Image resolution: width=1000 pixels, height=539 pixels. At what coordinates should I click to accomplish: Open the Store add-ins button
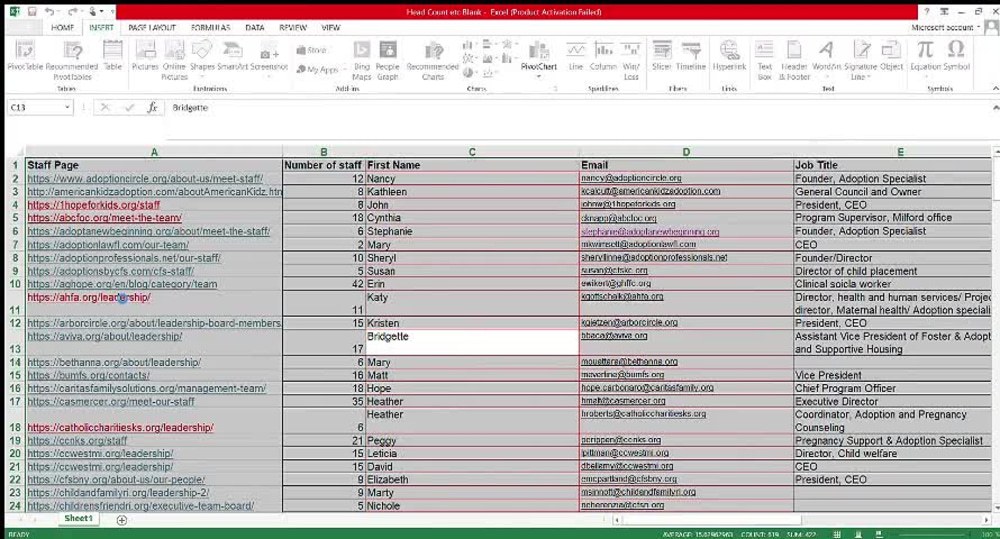311,50
